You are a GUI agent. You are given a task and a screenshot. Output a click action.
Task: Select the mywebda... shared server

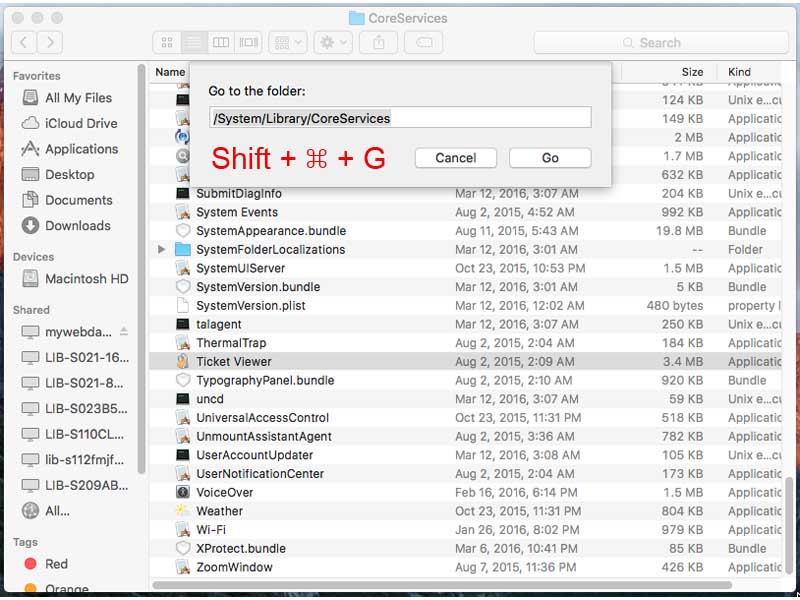67,332
